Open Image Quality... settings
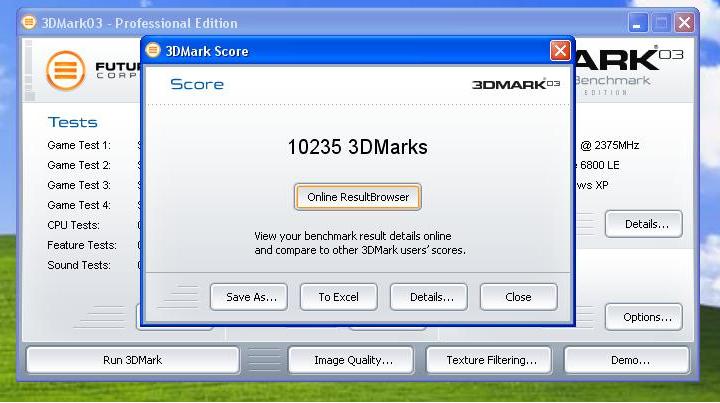 tap(351, 360)
